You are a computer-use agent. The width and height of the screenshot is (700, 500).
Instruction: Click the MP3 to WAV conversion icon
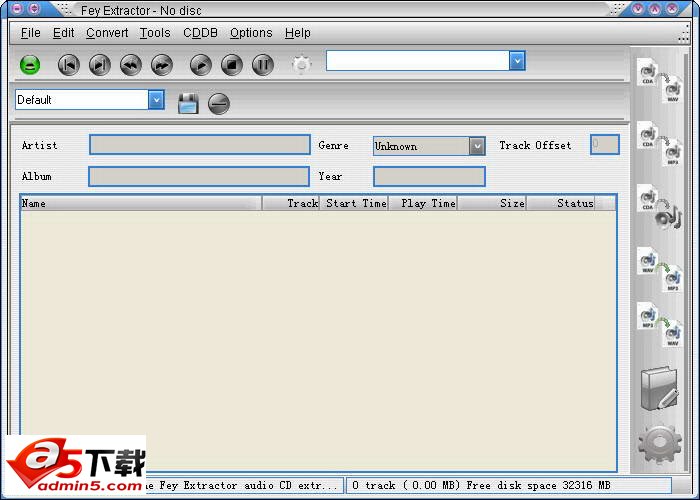(659, 328)
